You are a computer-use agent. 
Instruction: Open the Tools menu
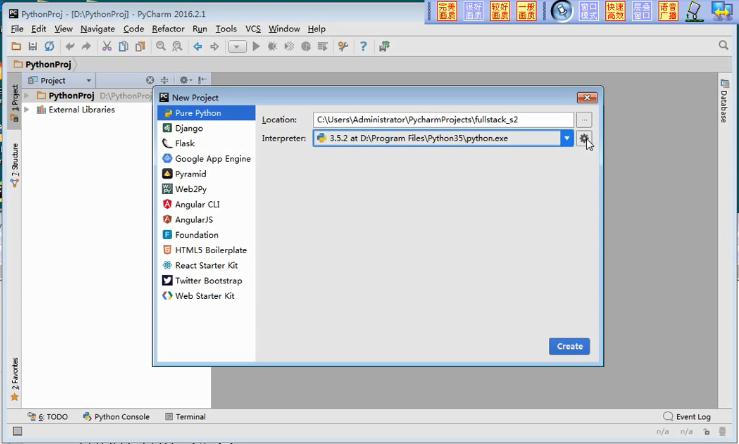(x=226, y=29)
